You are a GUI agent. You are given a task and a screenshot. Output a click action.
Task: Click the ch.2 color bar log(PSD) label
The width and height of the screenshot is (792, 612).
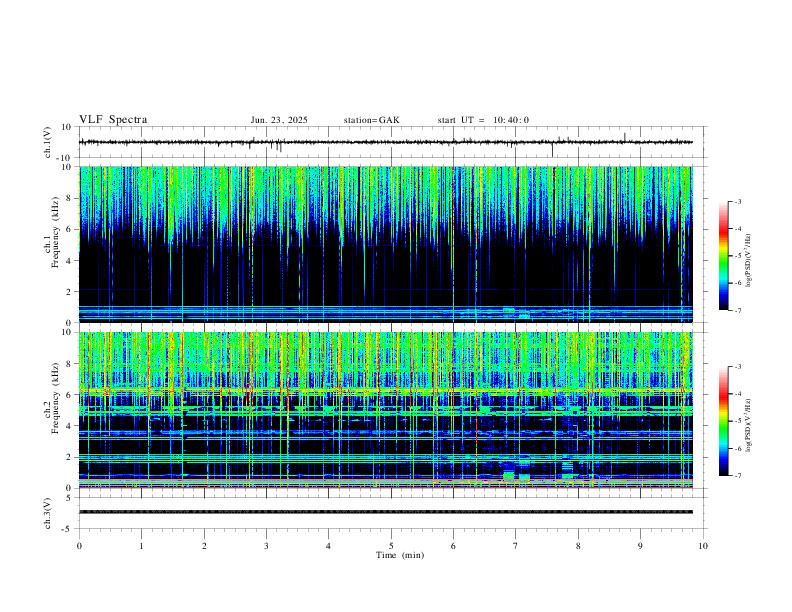point(749,426)
